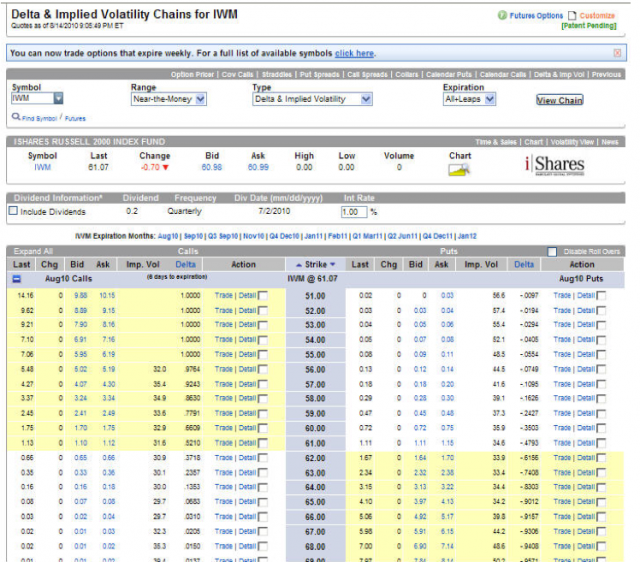640x562 pixels.
Task: Follow the 'click here' weekly symbols link
Action: (354, 53)
